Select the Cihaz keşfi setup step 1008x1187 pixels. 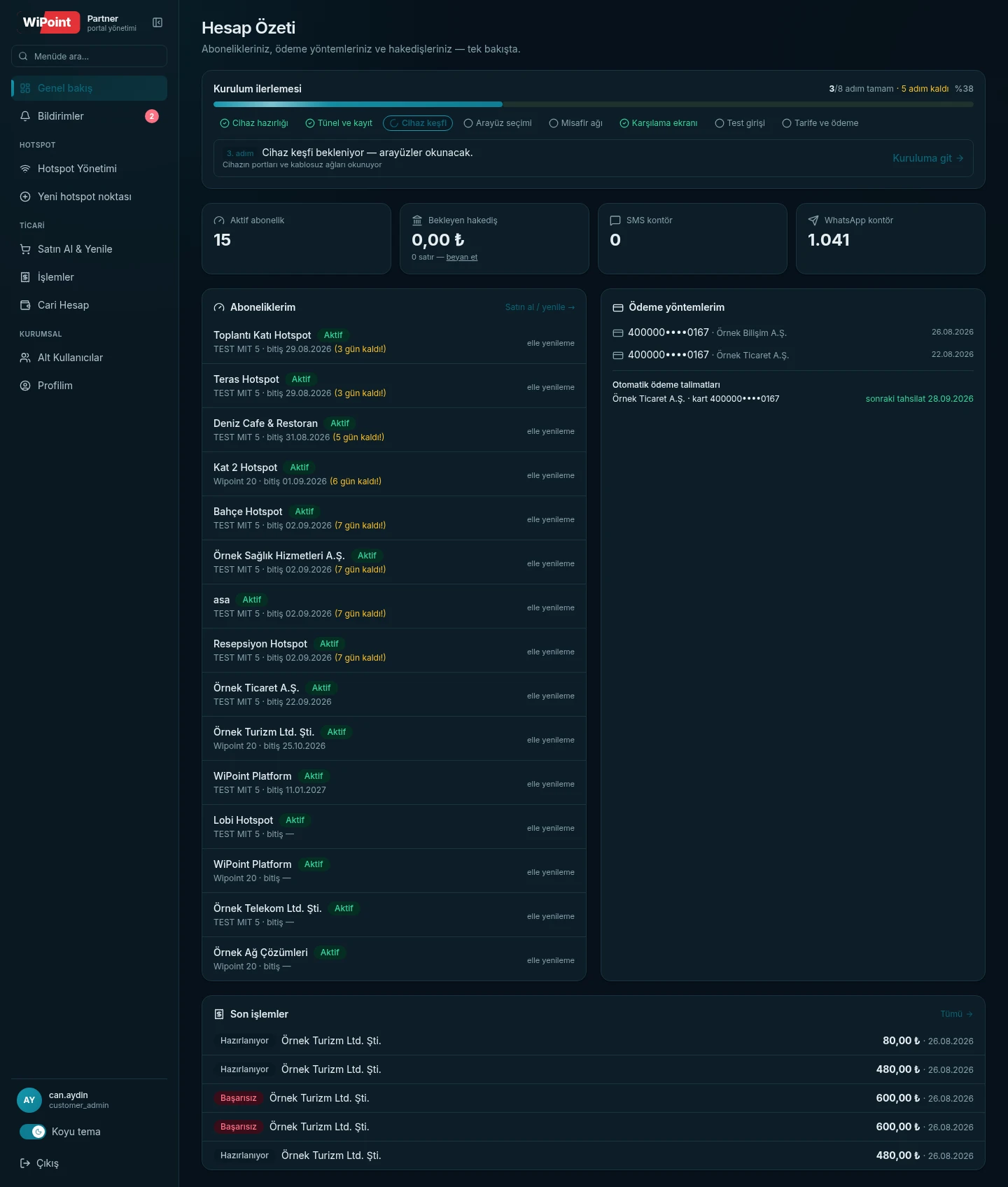click(x=418, y=123)
